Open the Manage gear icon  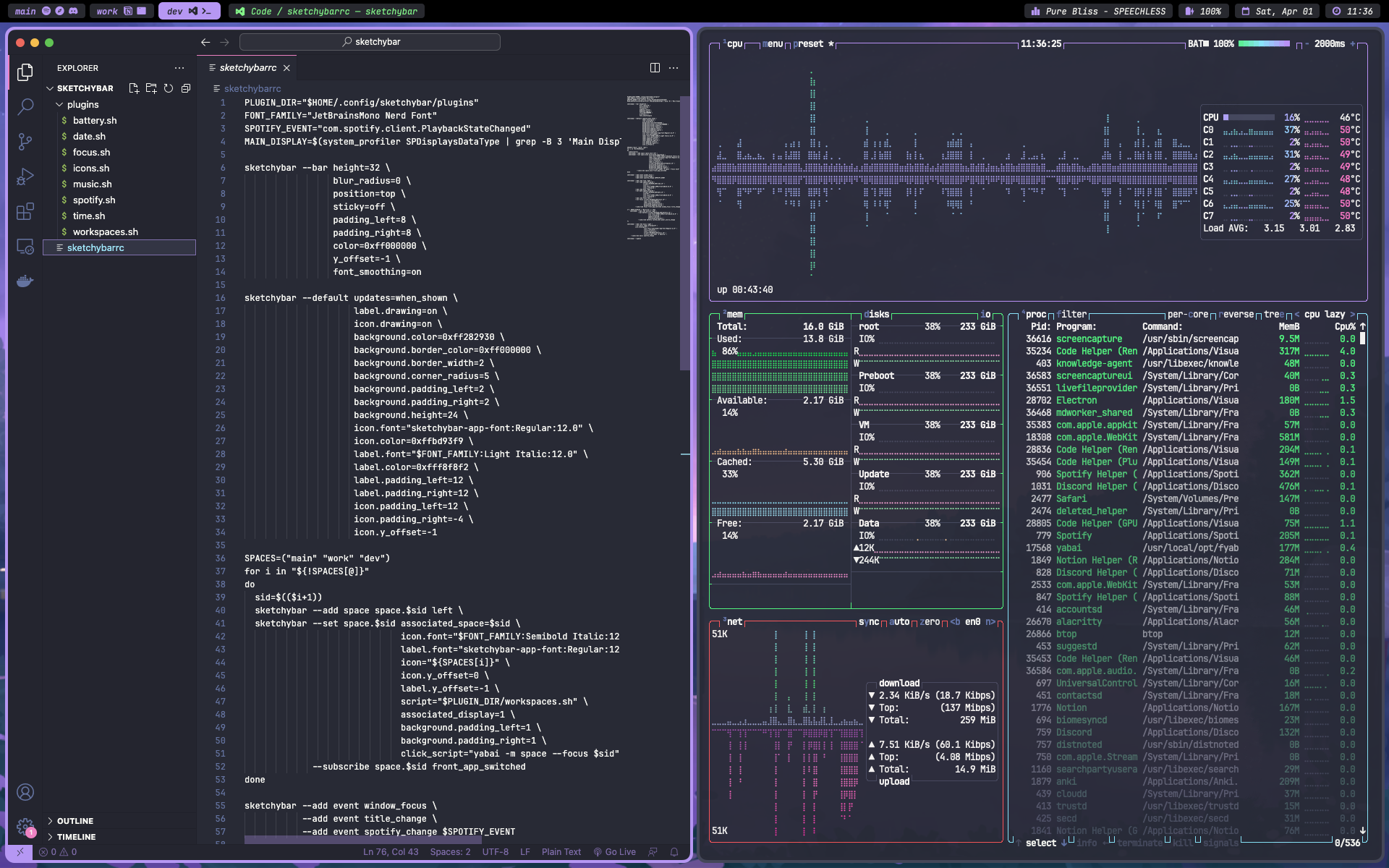click(25, 826)
